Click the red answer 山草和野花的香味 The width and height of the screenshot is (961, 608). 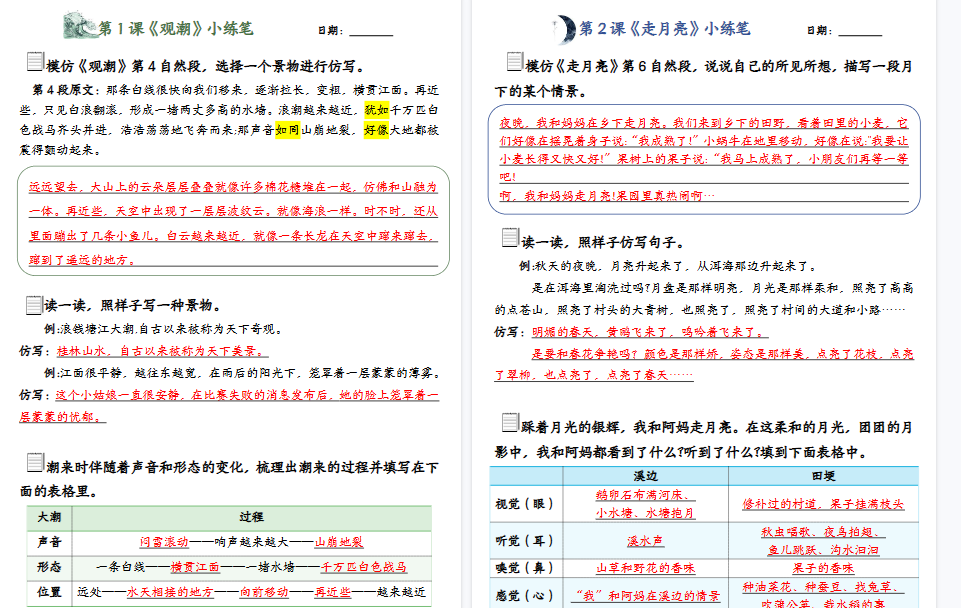tap(645, 568)
